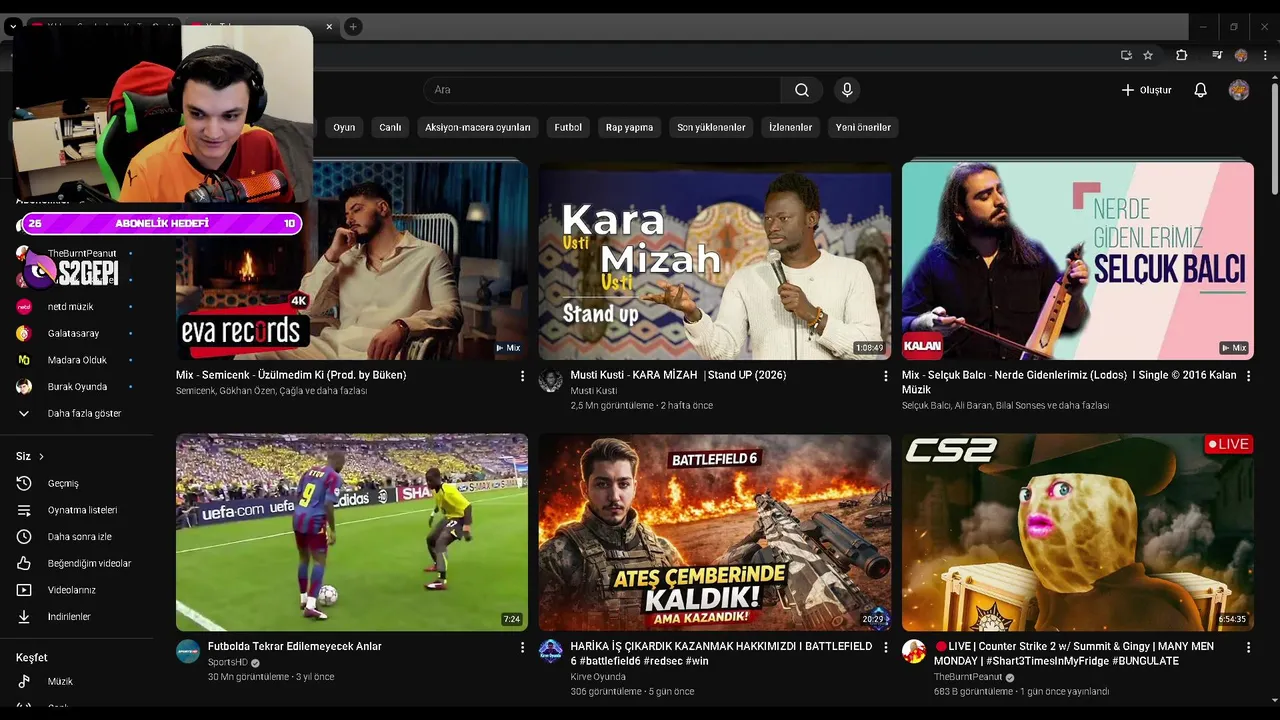
Task: Open options menu for Semicenk mix
Action: pyautogui.click(x=522, y=376)
